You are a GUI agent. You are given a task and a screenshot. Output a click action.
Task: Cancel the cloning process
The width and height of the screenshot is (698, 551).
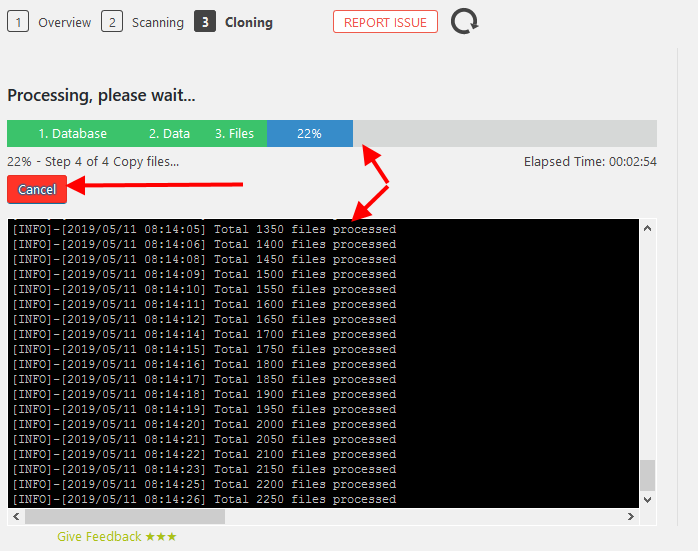(x=37, y=189)
